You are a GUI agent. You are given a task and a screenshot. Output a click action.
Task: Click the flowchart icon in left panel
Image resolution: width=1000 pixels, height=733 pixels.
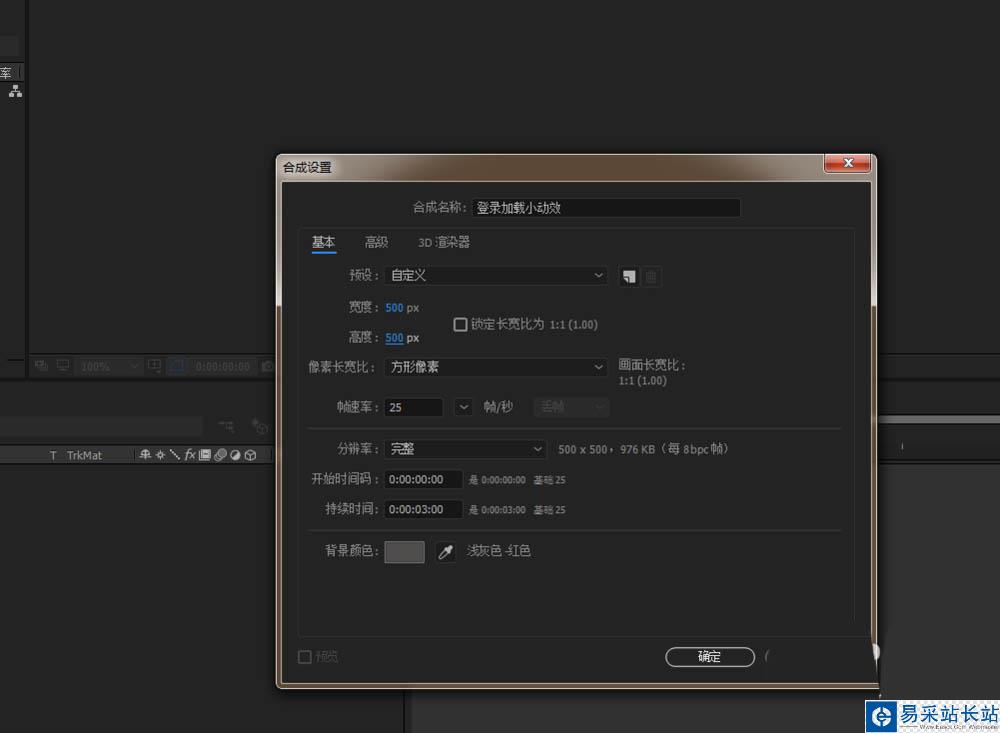(x=15, y=91)
